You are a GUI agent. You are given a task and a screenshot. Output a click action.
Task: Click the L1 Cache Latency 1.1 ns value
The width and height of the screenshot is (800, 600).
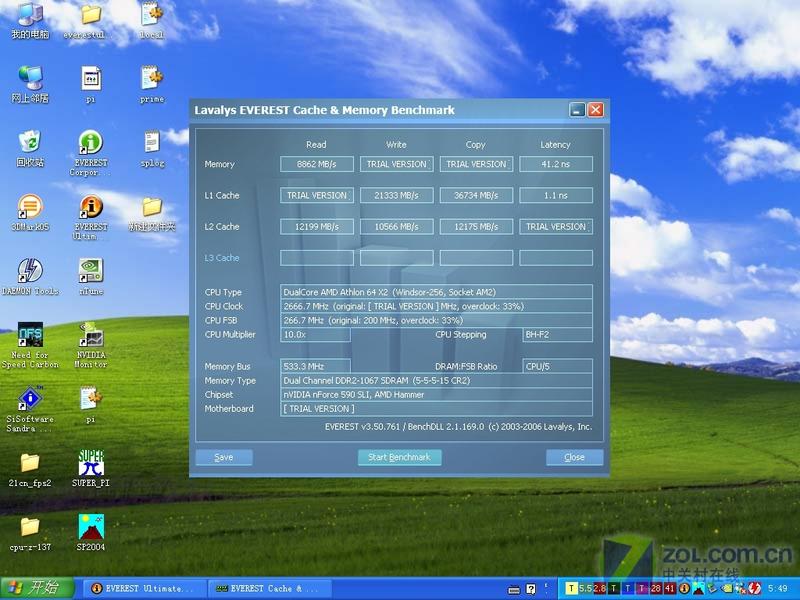(556, 195)
